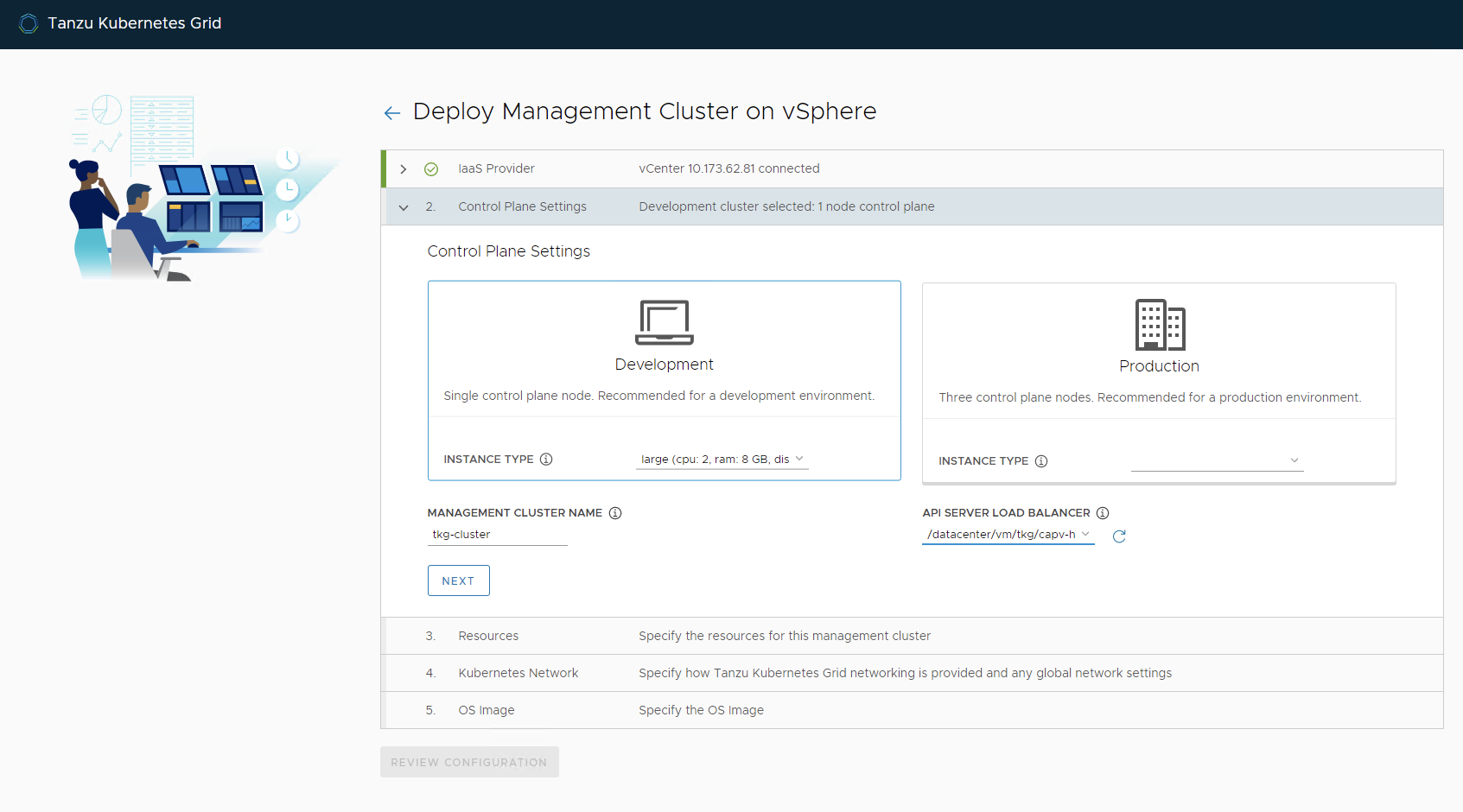Click the 'vCenter 10.173.62.81 connected' status text

coord(729,169)
